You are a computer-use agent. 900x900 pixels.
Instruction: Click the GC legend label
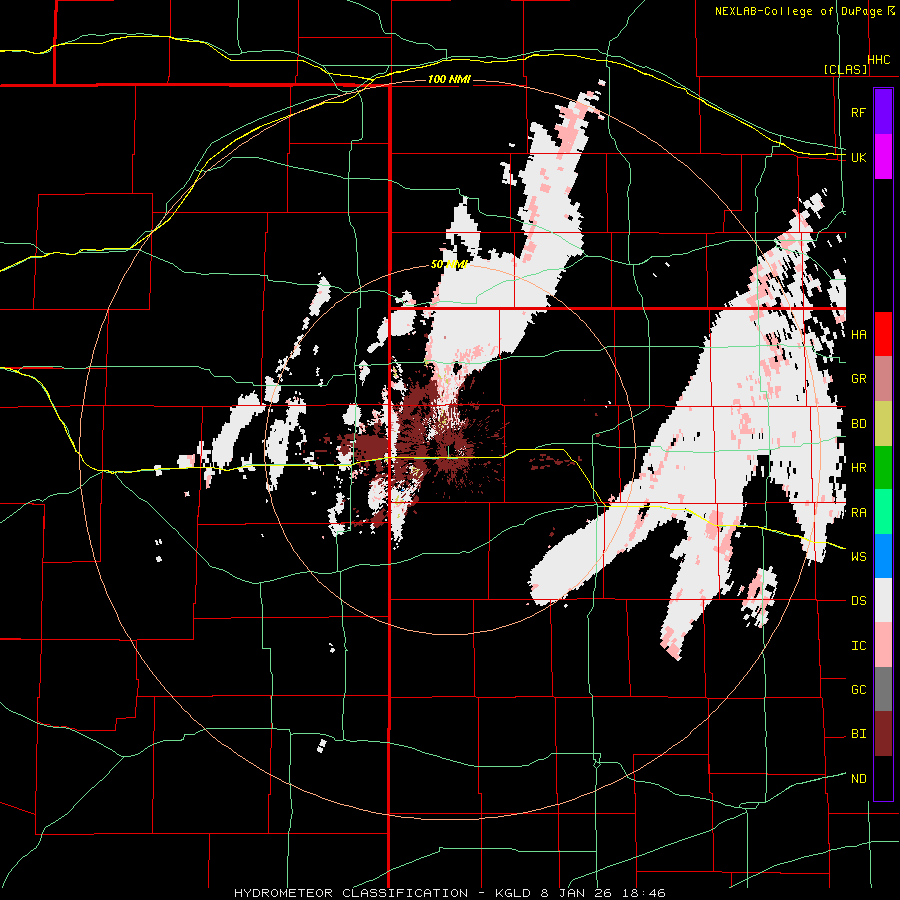pyautogui.click(x=858, y=690)
